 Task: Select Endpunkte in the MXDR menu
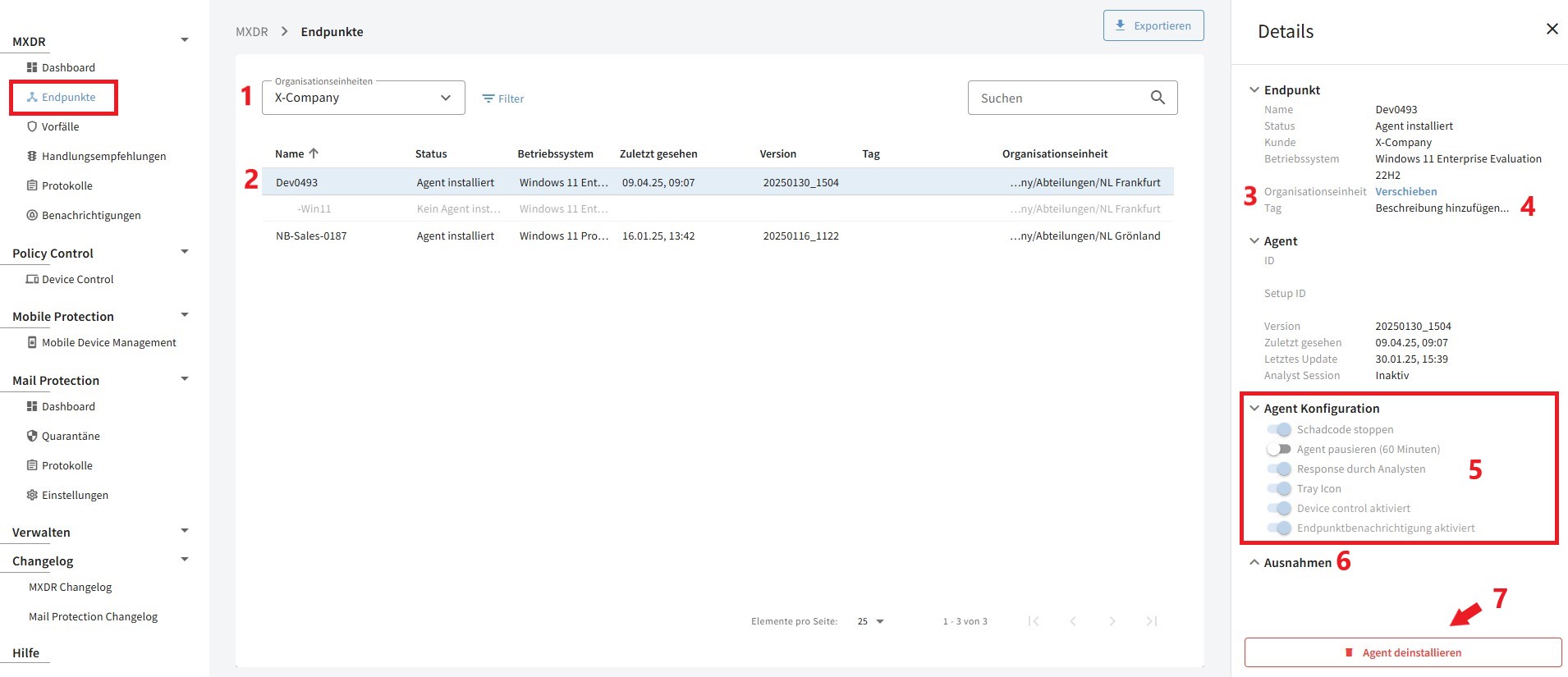(63, 97)
